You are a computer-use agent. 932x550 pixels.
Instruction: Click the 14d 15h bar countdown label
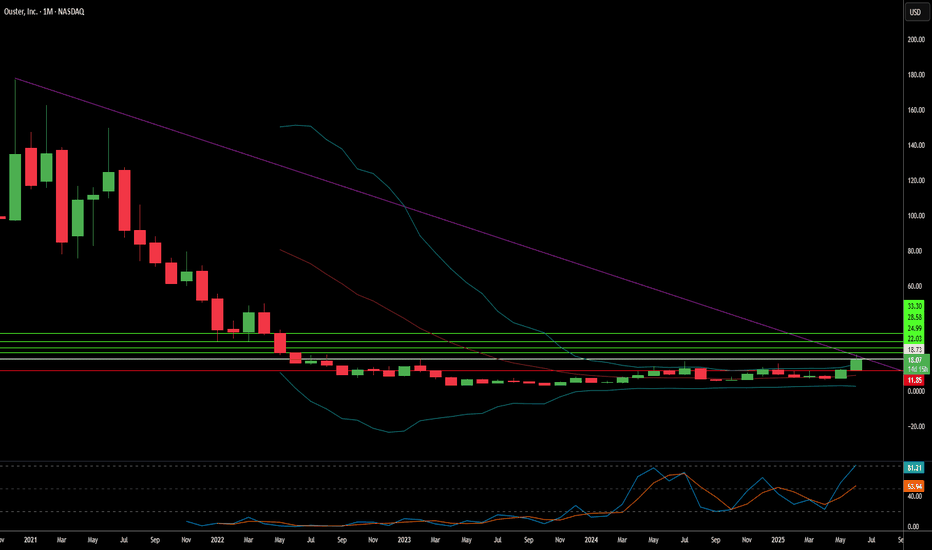click(917, 369)
